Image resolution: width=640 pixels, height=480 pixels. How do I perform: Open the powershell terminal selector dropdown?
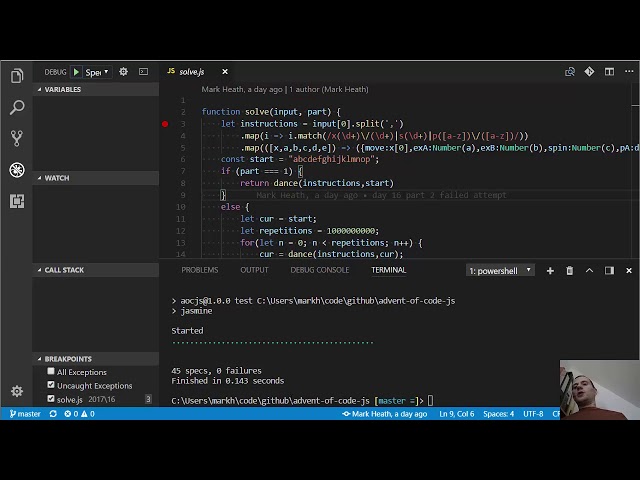click(500, 270)
